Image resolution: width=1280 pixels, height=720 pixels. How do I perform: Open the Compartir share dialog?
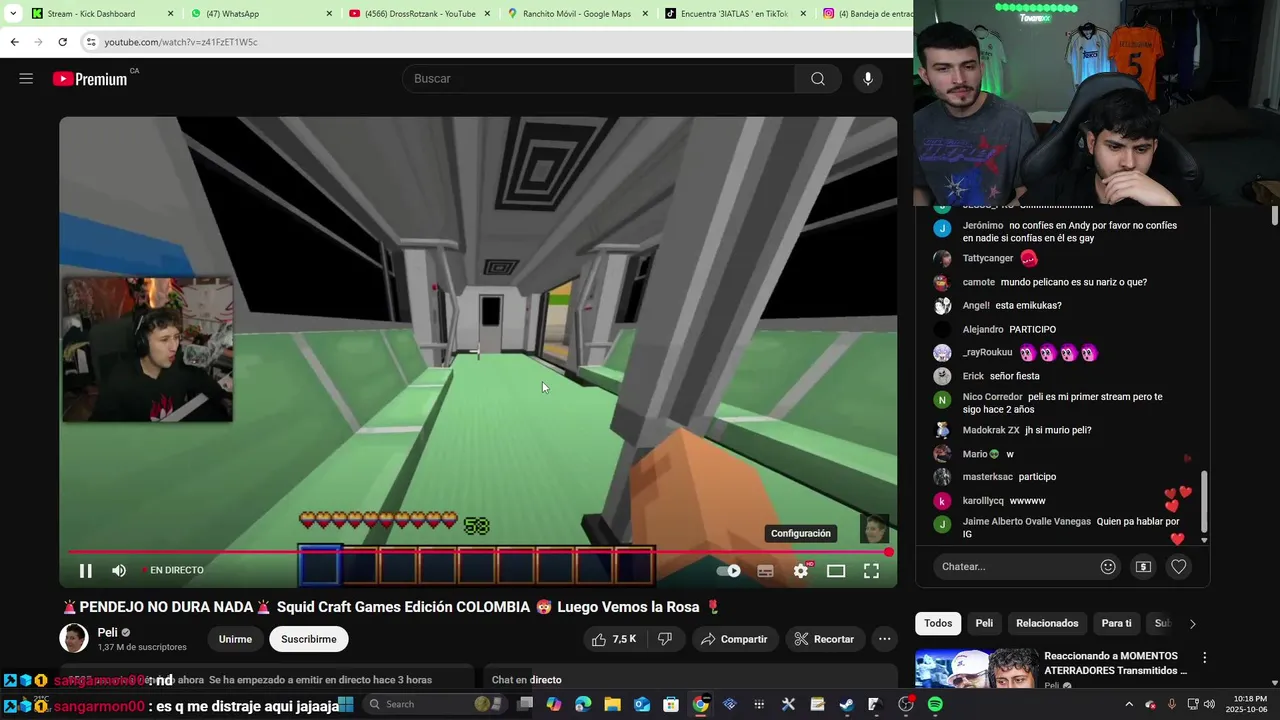734,639
